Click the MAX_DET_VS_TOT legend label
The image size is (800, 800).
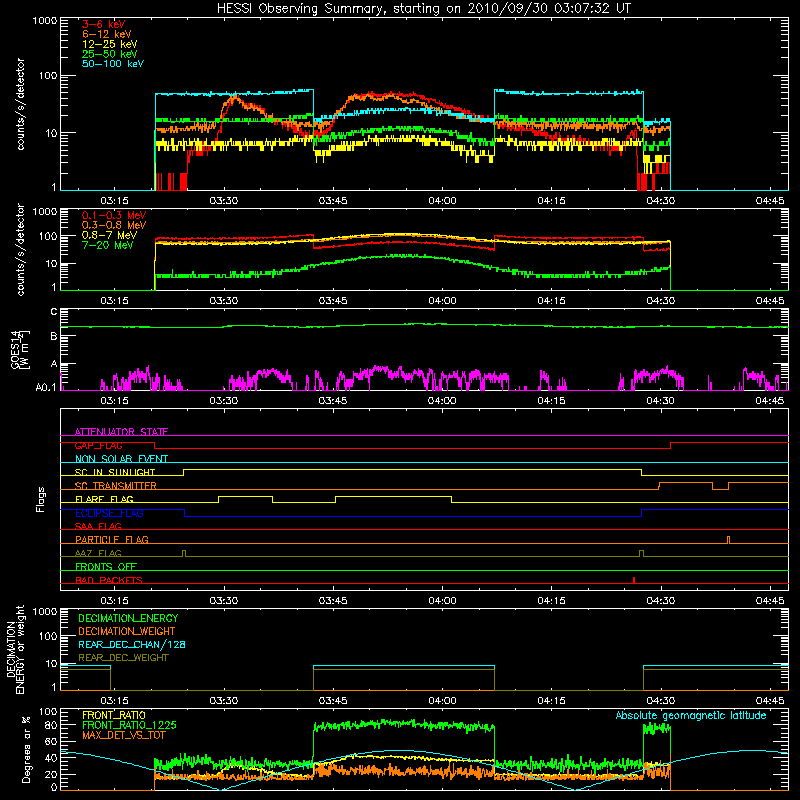[x=123, y=735]
